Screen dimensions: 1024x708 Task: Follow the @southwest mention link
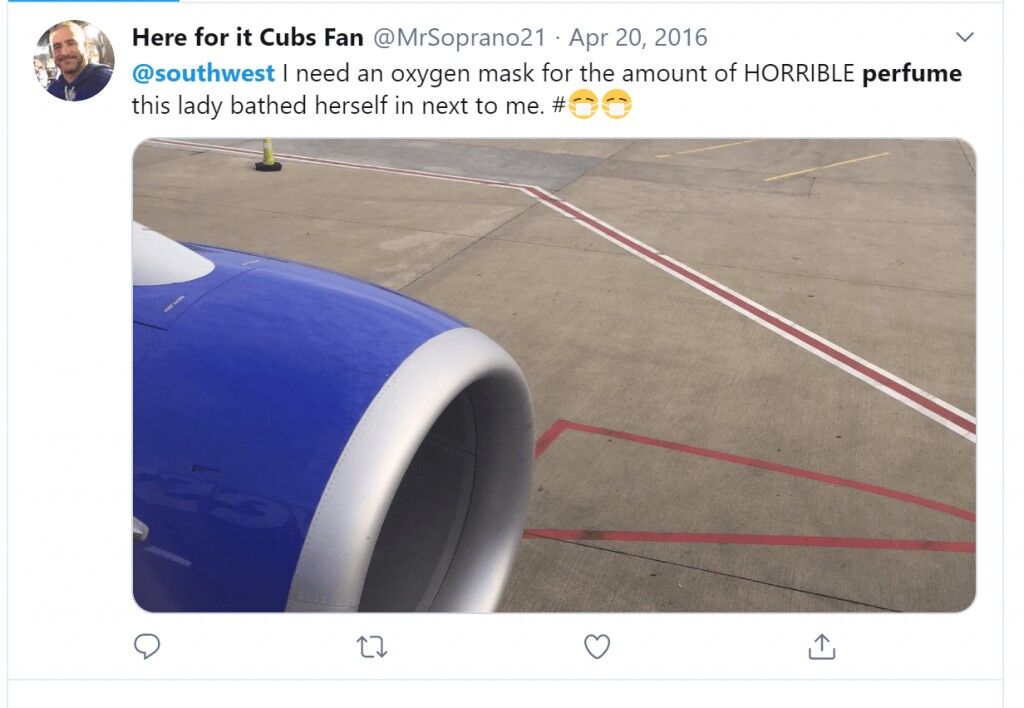click(x=203, y=73)
